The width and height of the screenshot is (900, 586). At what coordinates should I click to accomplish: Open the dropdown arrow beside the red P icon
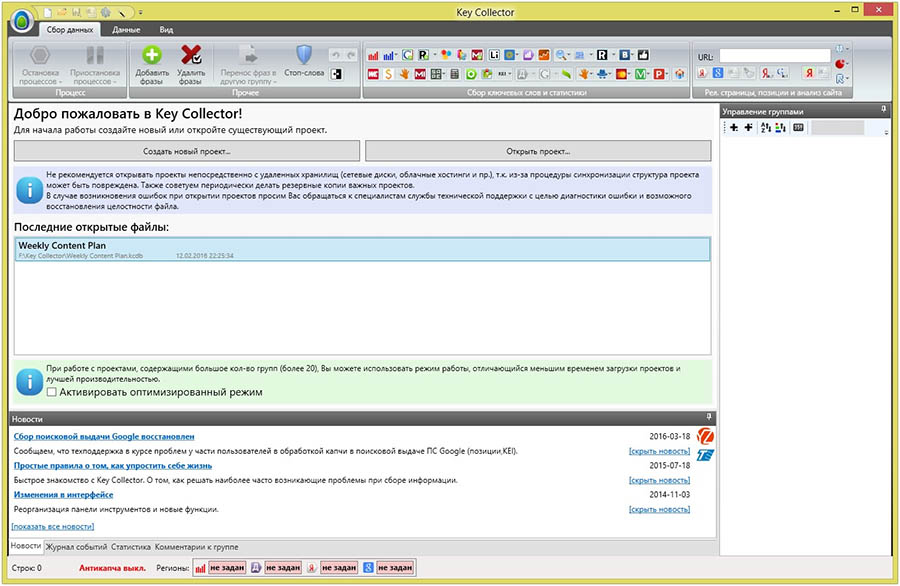point(667,74)
